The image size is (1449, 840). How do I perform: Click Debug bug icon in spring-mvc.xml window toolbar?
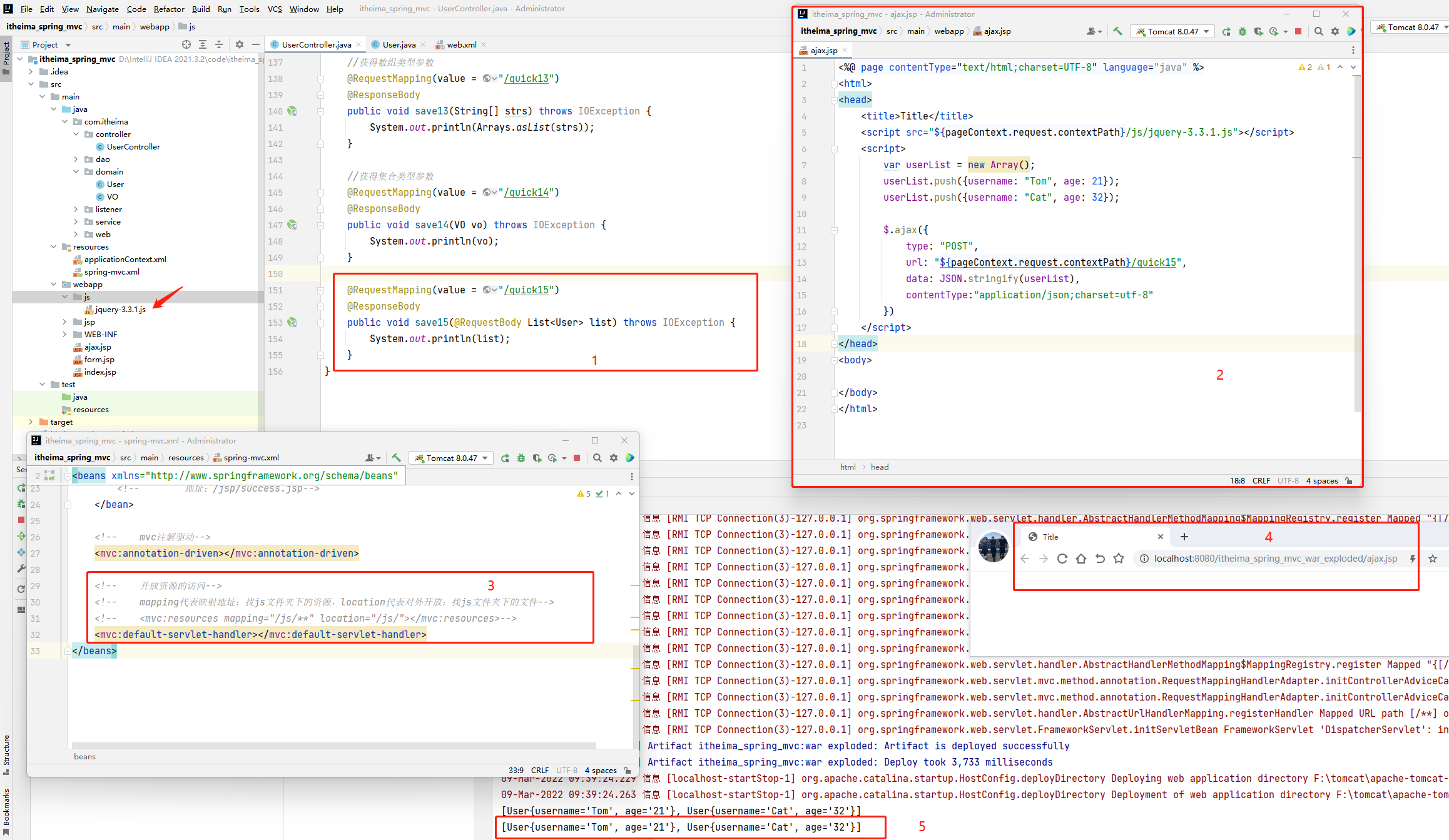point(521,458)
